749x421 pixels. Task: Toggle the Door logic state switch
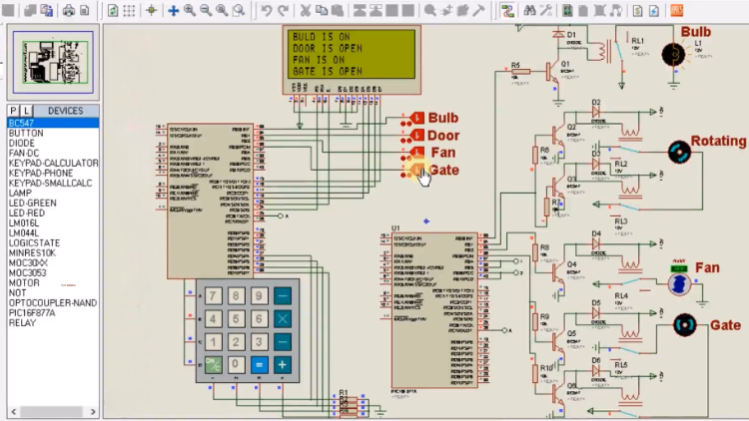pyautogui.click(x=417, y=136)
